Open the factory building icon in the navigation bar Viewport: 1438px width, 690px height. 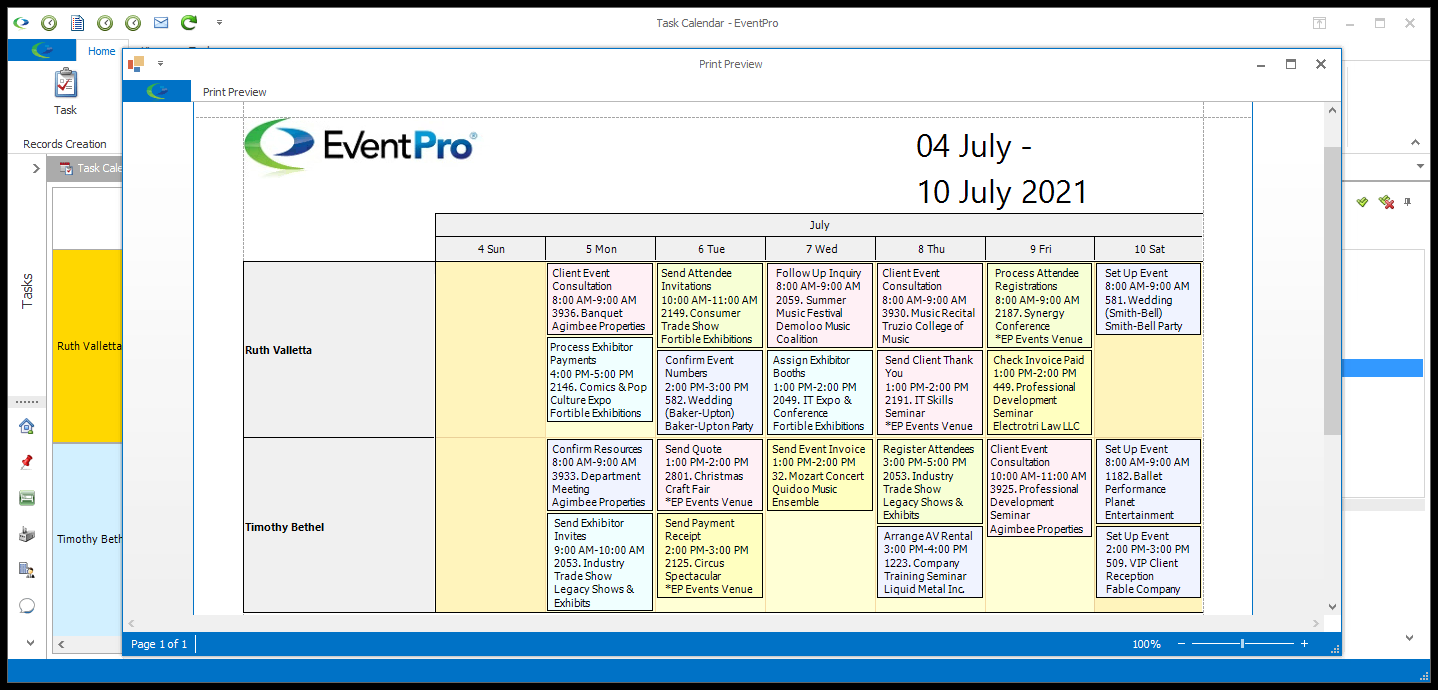pos(27,534)
